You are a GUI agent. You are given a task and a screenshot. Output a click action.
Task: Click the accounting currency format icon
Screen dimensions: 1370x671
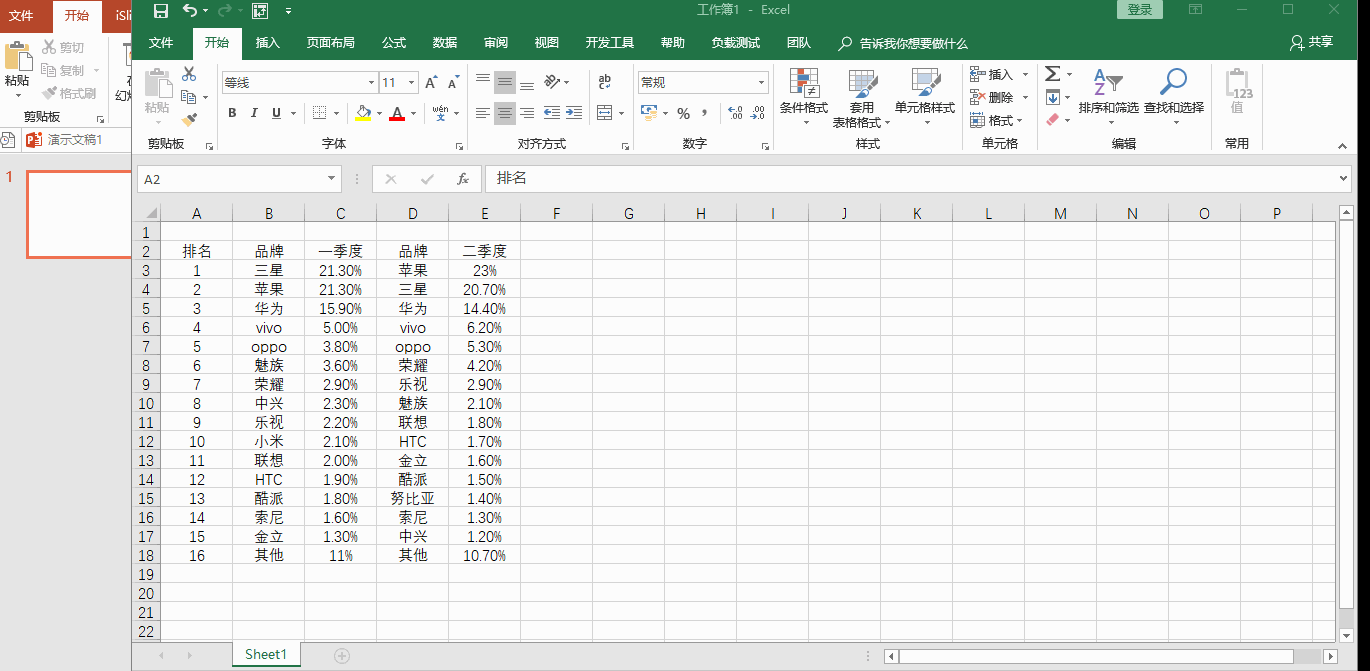649,113
